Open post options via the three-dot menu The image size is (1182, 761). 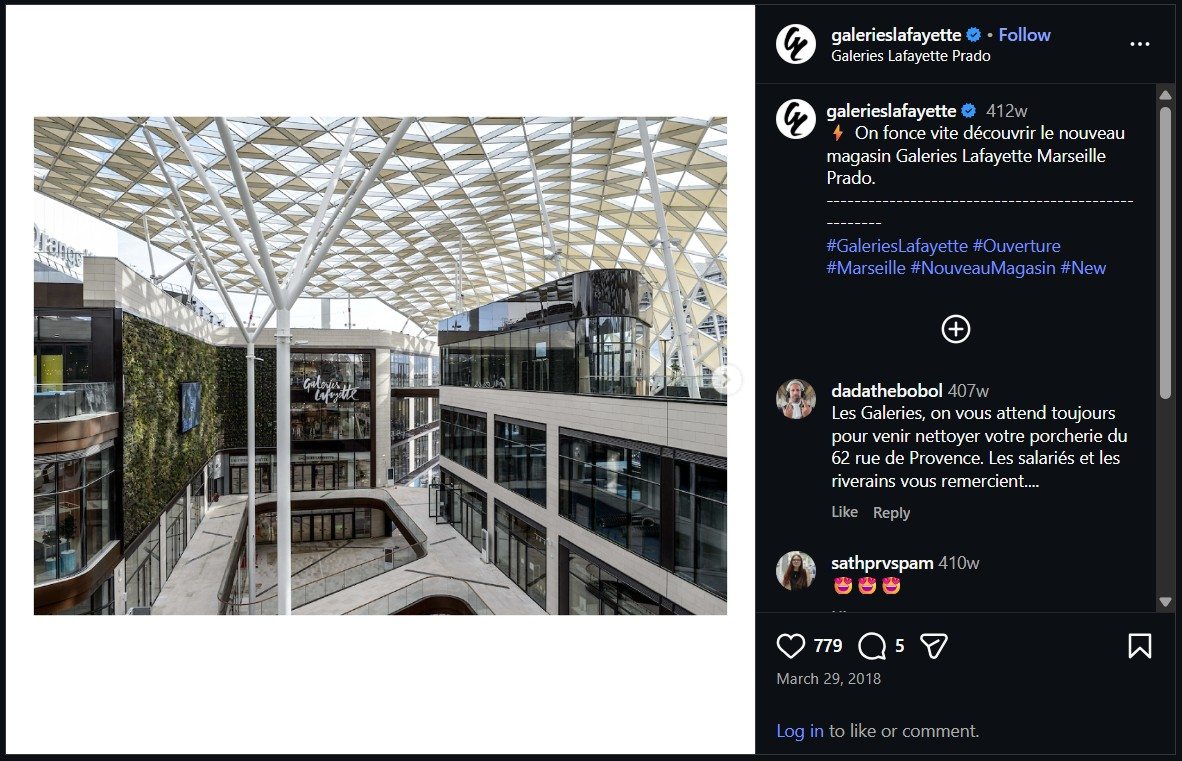tap(1139, 43)
